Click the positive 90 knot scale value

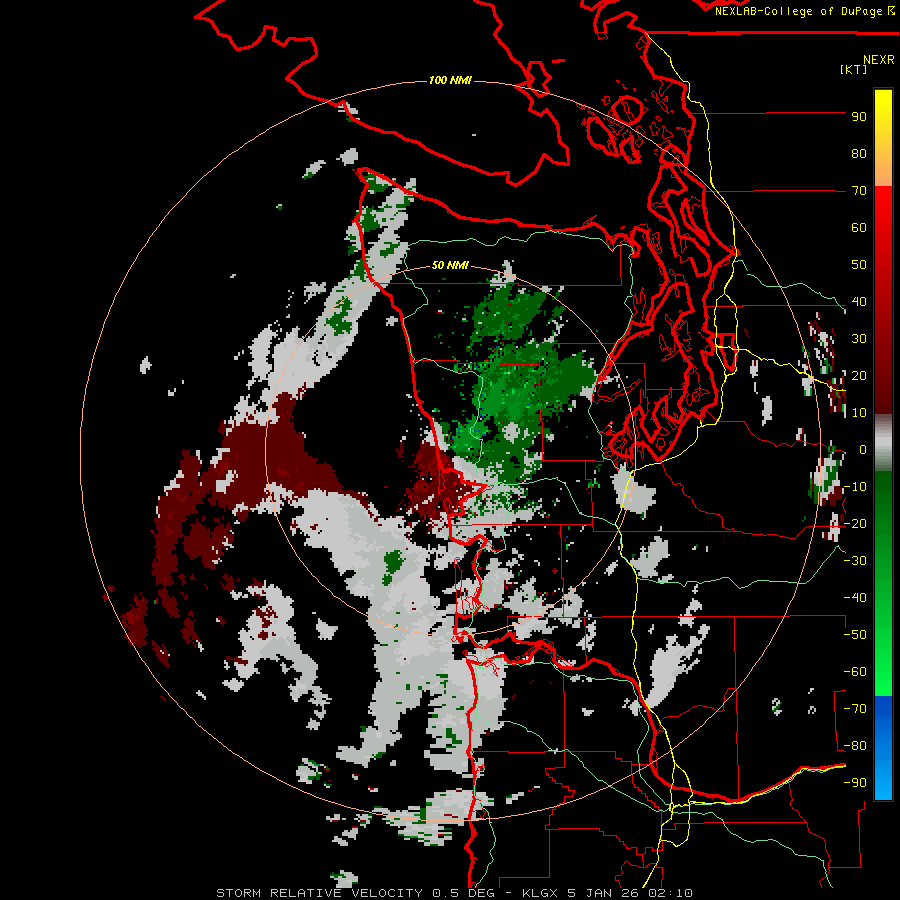pos(859,117)
